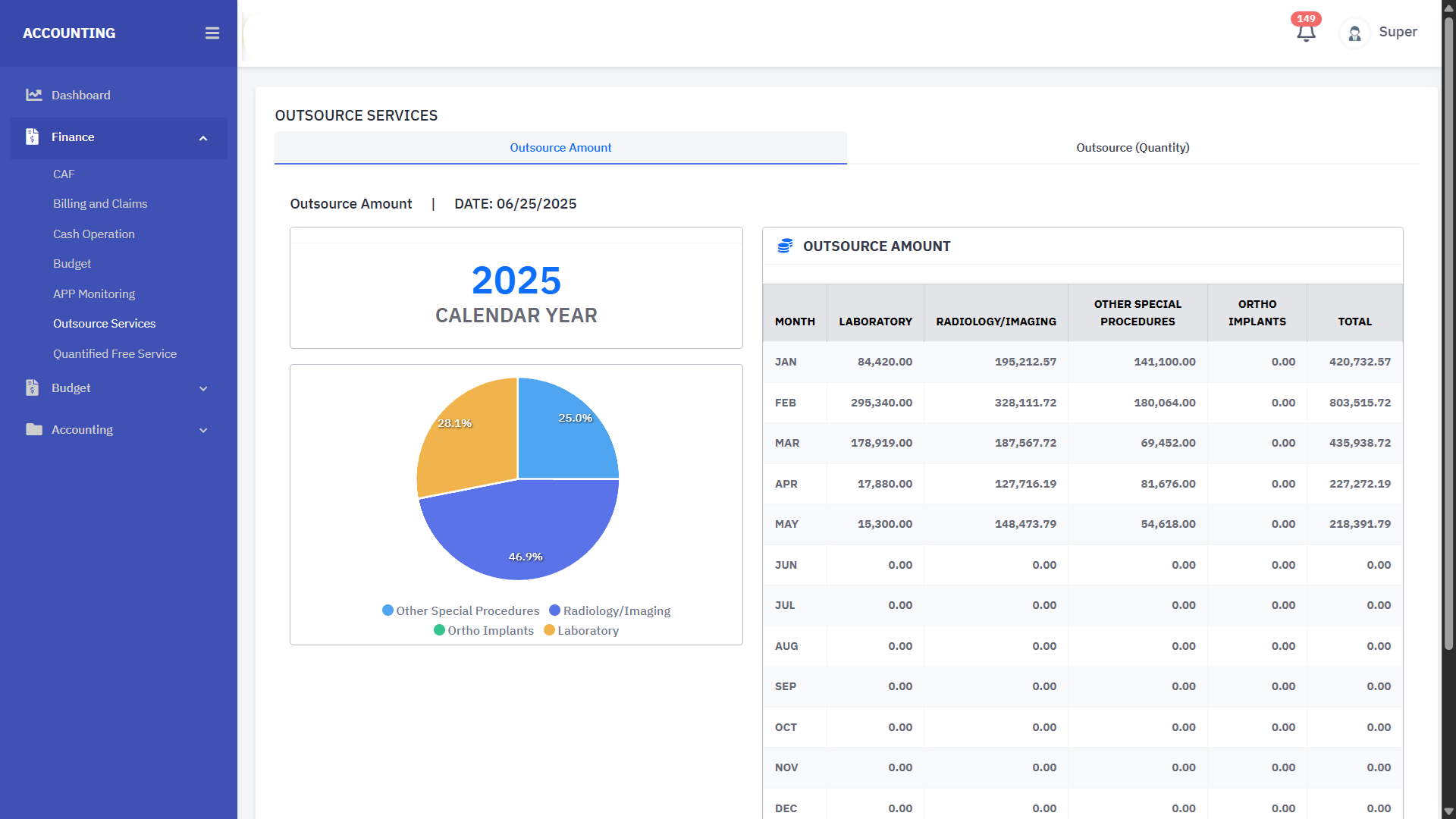This screenshot has width=1456, height=819.
Task: Open the Billing and Claims link
Action: coord(100,204)
